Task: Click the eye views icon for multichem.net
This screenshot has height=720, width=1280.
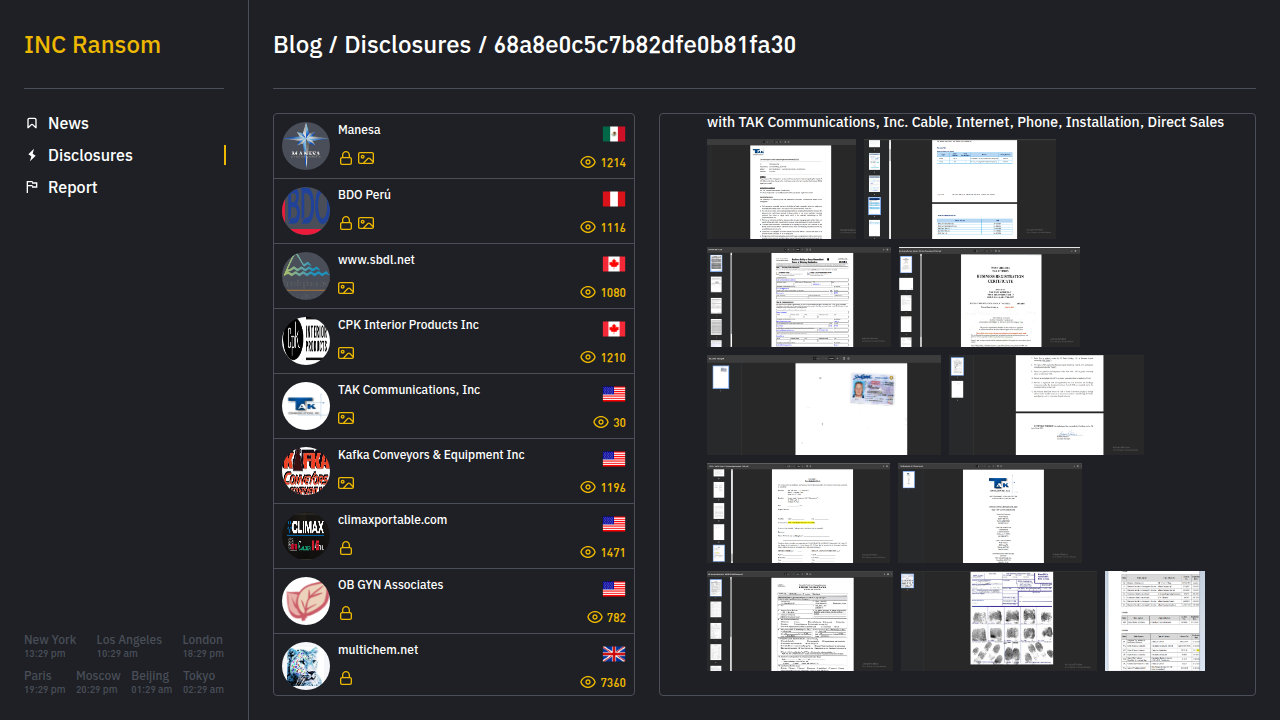Action: pos(588,682)
